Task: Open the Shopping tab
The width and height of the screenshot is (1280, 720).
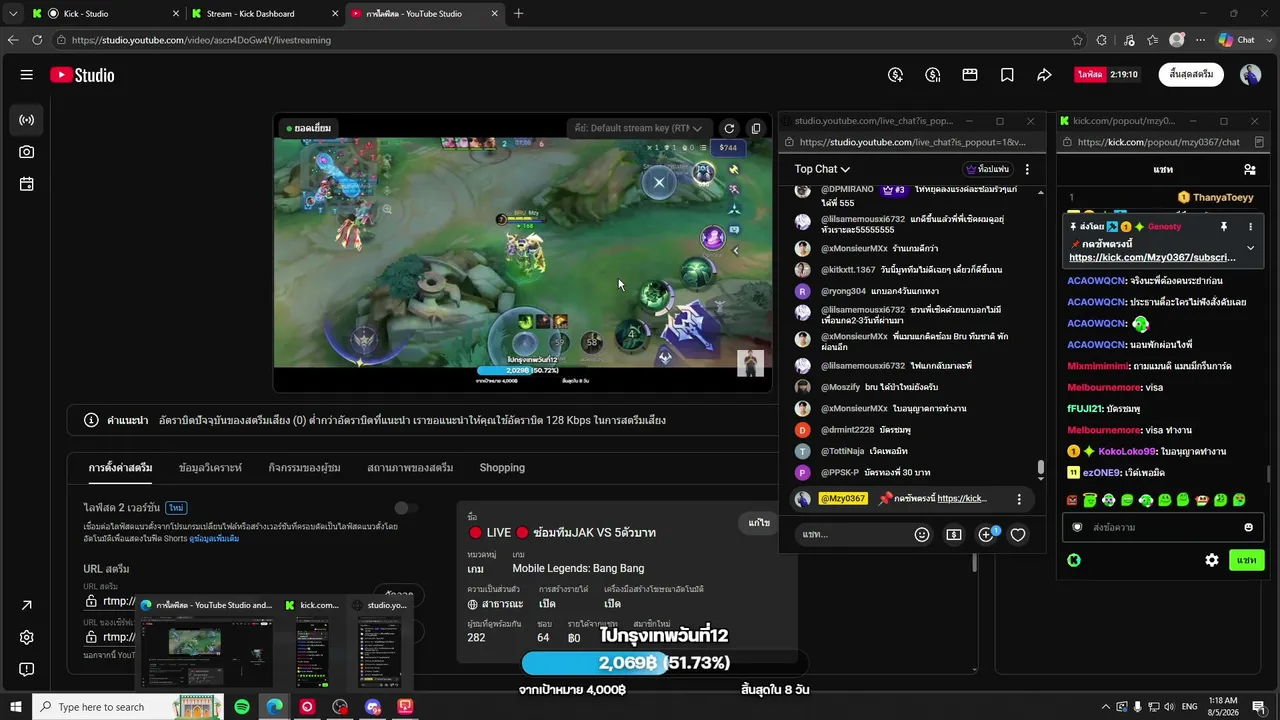Action: (502, 468)
